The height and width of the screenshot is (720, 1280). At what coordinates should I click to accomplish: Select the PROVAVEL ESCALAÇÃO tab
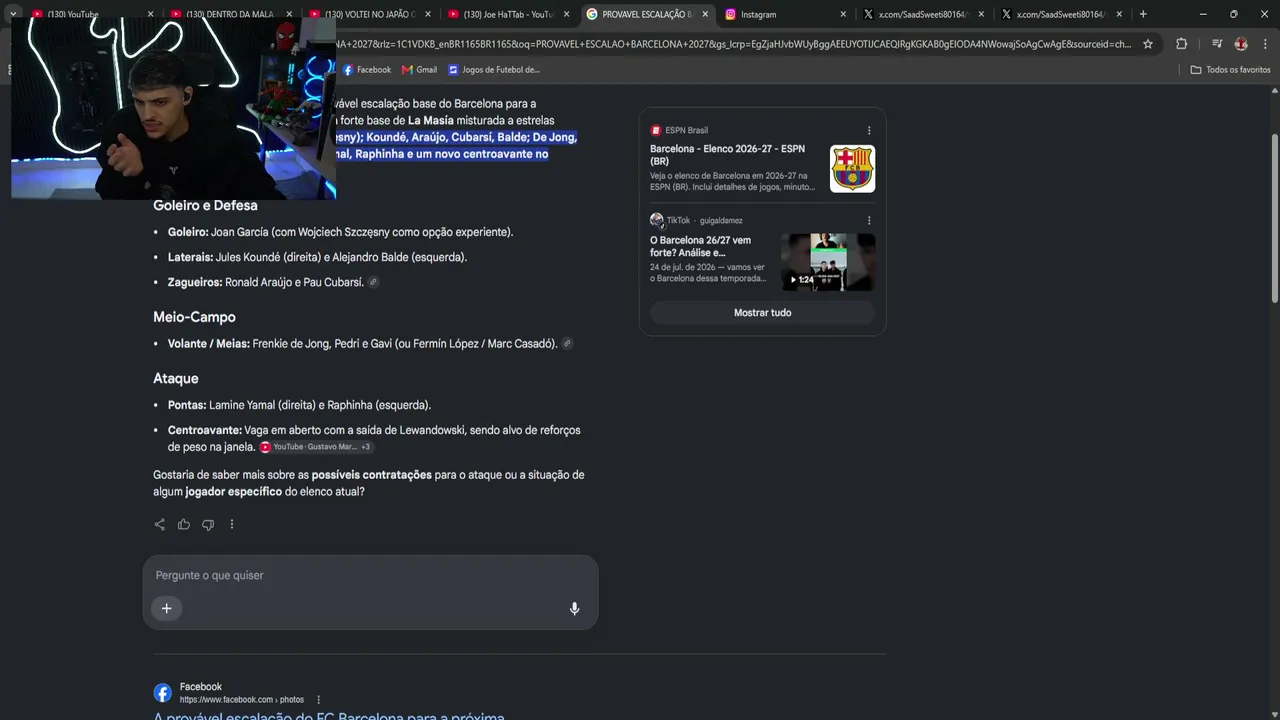point(646,14)
